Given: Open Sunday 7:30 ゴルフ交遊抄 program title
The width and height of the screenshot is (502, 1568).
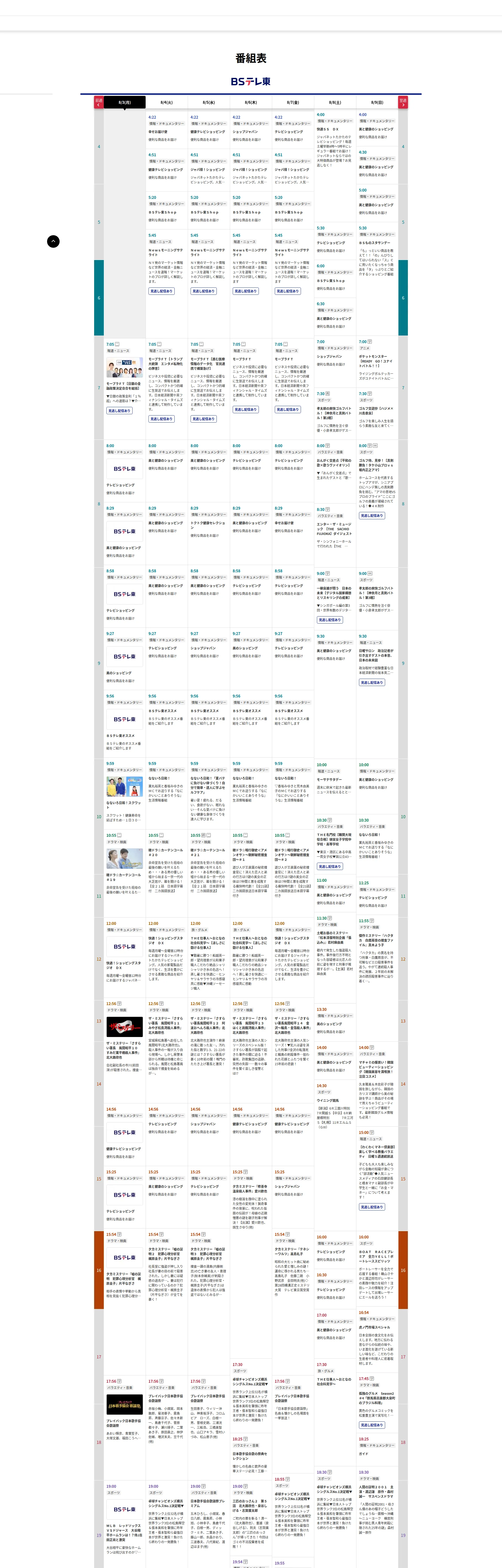Looking at the screenshot, I should click(x=376, y=410).
